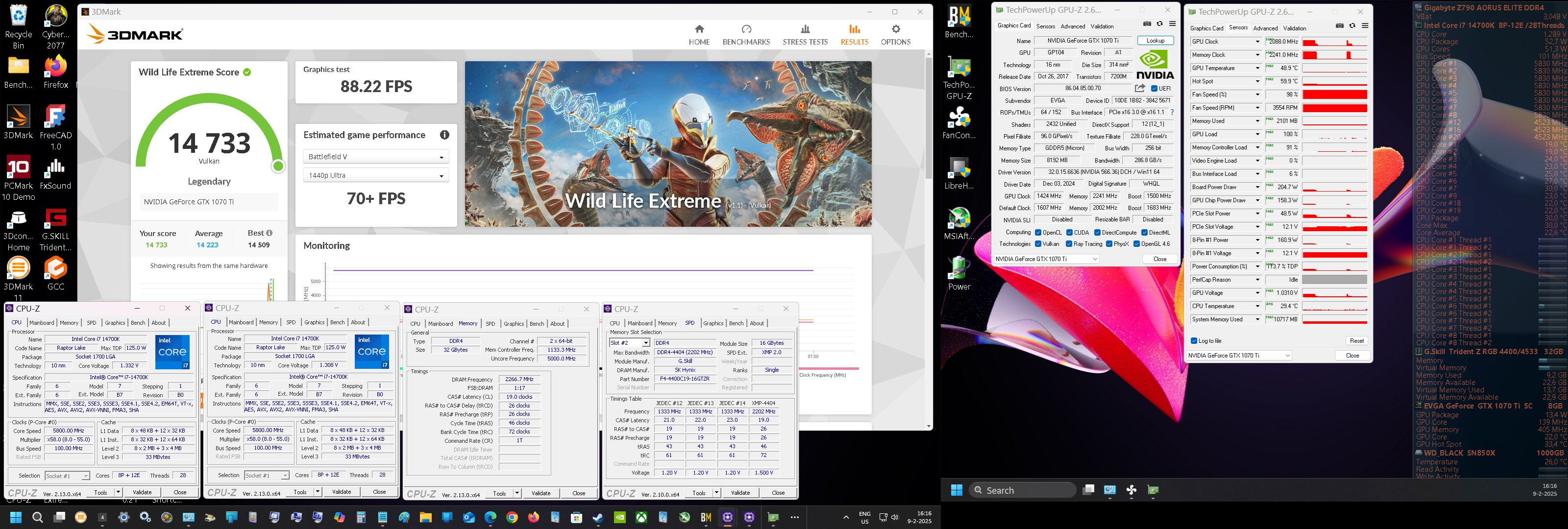Open Google Chrome from taskbar

(x=512, y=517)
